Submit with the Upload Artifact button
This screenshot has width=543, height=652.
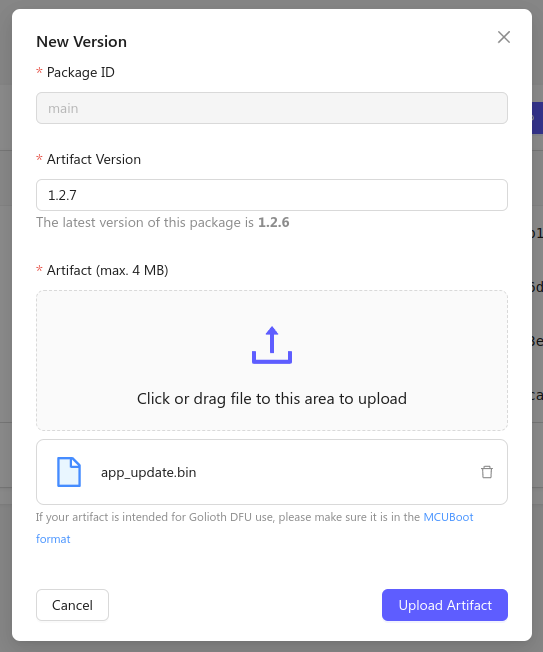point(445,605)
